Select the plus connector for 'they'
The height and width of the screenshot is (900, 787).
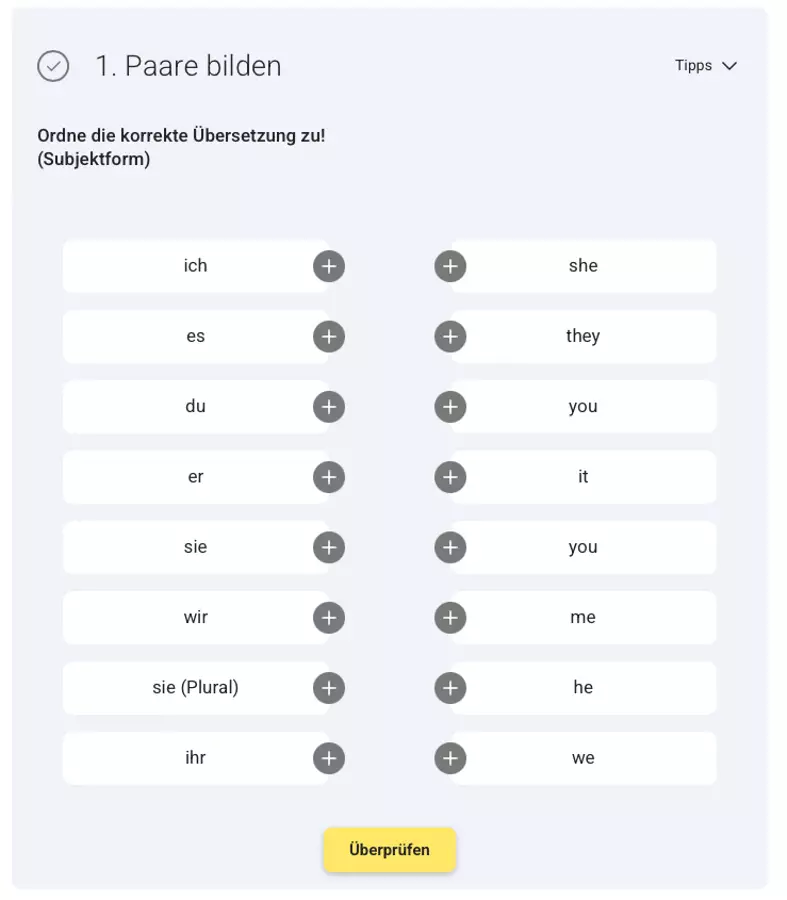(x=450, y=336)
